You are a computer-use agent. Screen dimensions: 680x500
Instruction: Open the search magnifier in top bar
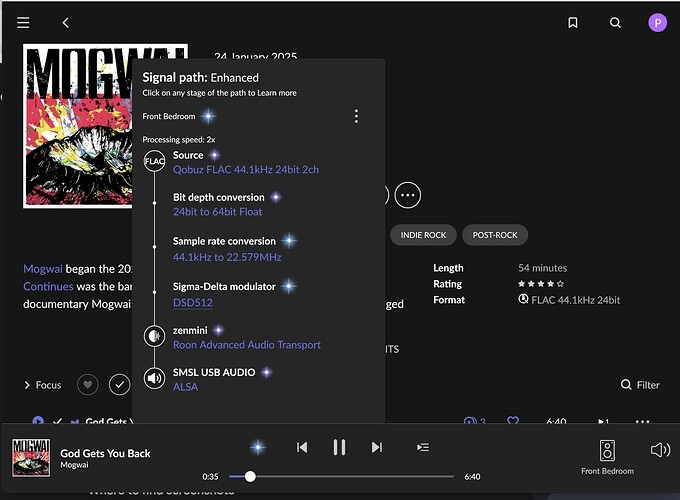(615, 23)
